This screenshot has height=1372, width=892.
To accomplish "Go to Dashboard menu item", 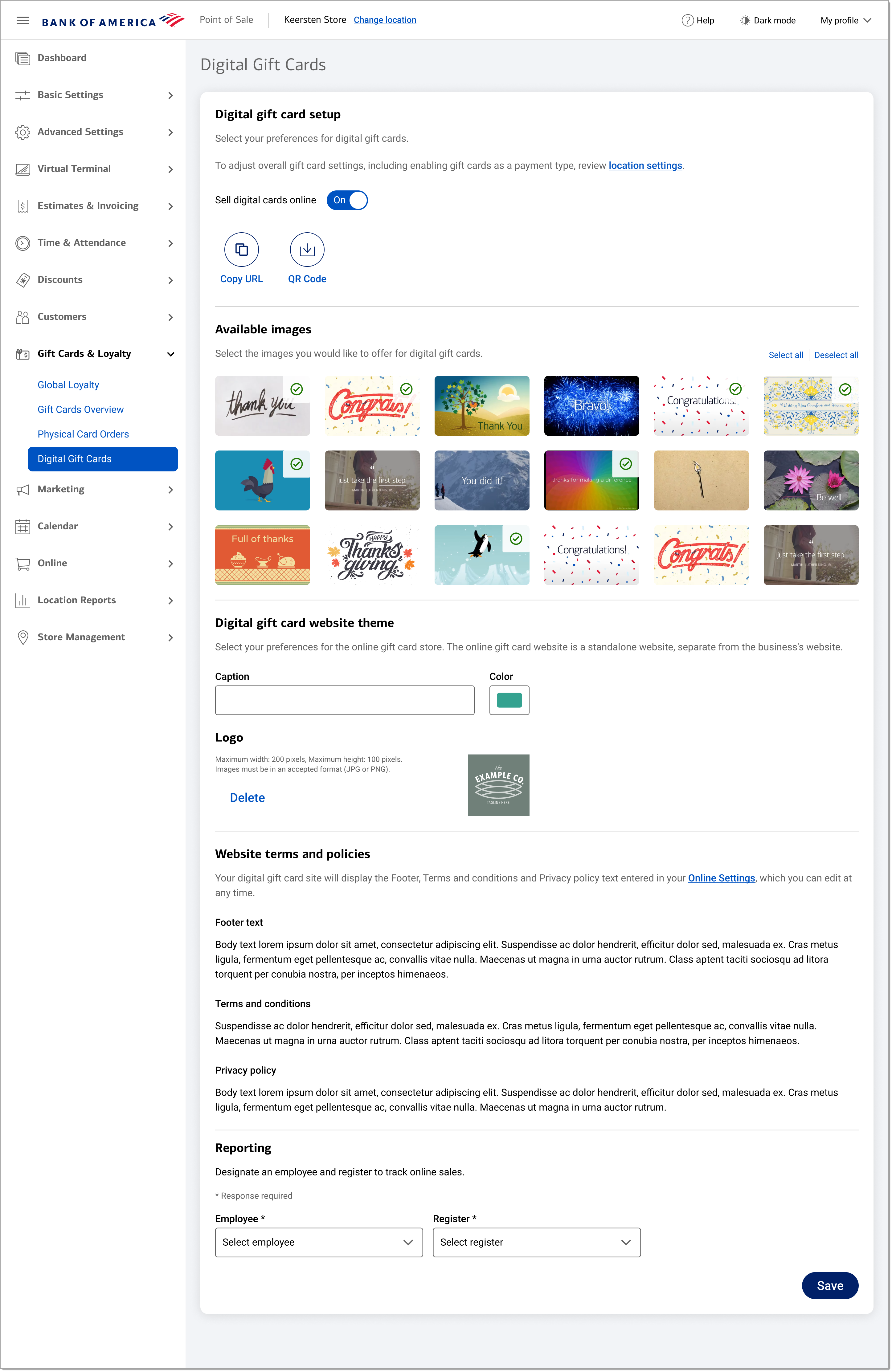I will 62,58.
